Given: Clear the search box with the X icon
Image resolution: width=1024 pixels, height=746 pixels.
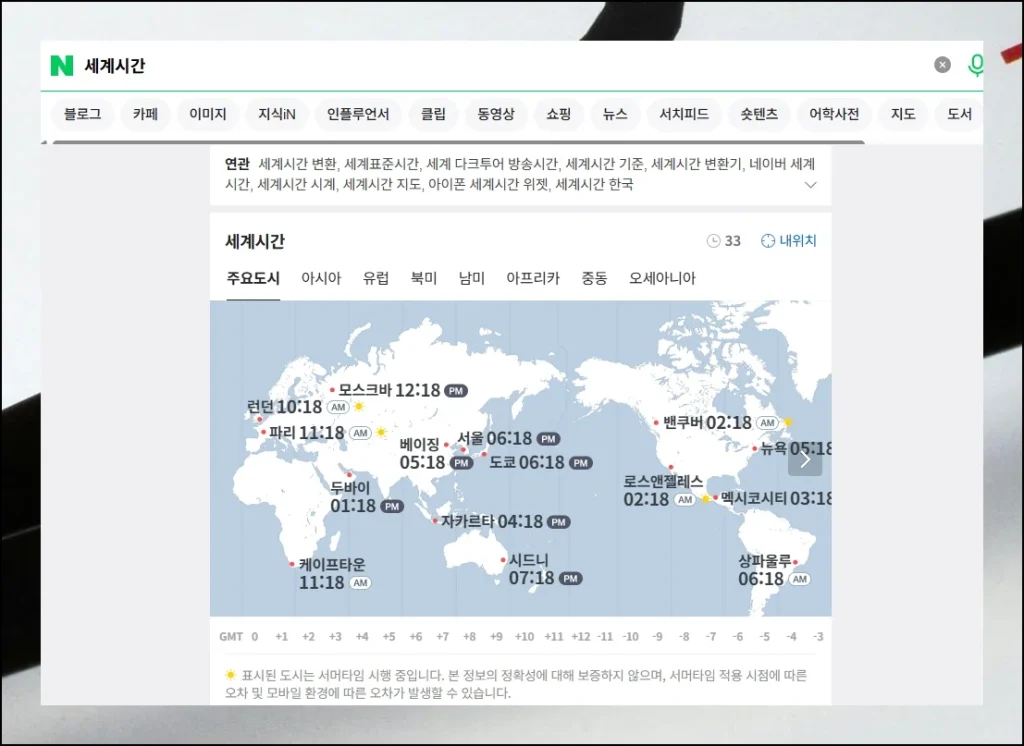Looking at the screenshot, I should tap(941, 64).
